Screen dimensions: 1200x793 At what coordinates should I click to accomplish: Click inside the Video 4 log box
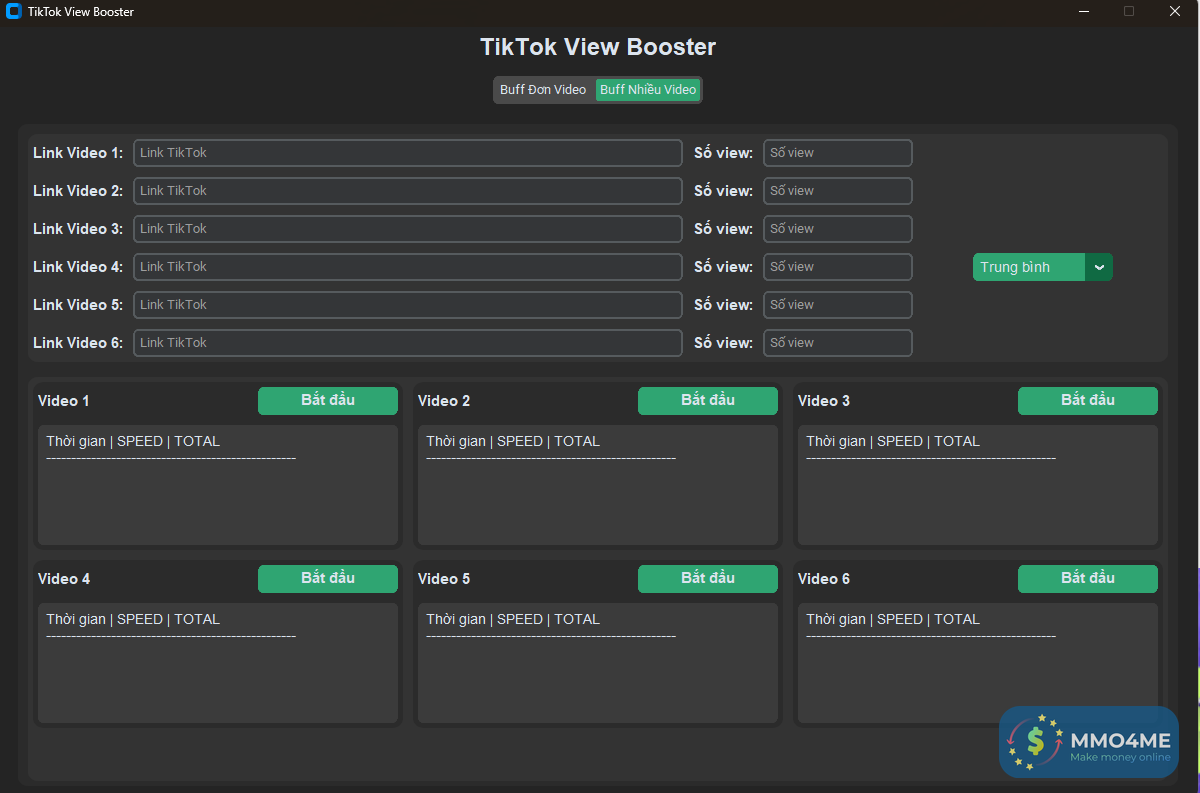pyautogui.click(x=218, y=663)
